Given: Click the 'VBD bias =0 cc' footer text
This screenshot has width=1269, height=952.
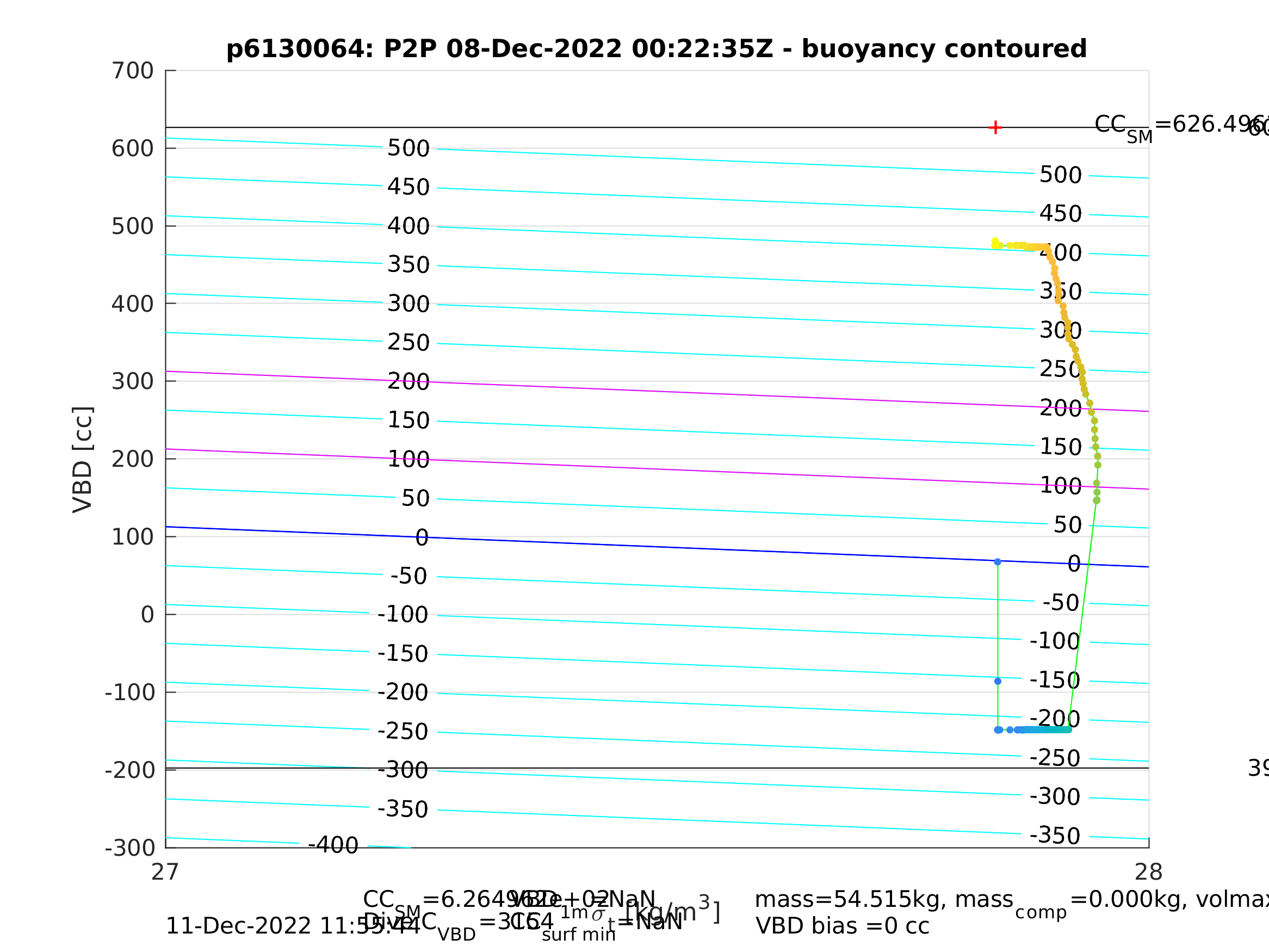Looking at the screenshot, I should pos(842,926).
